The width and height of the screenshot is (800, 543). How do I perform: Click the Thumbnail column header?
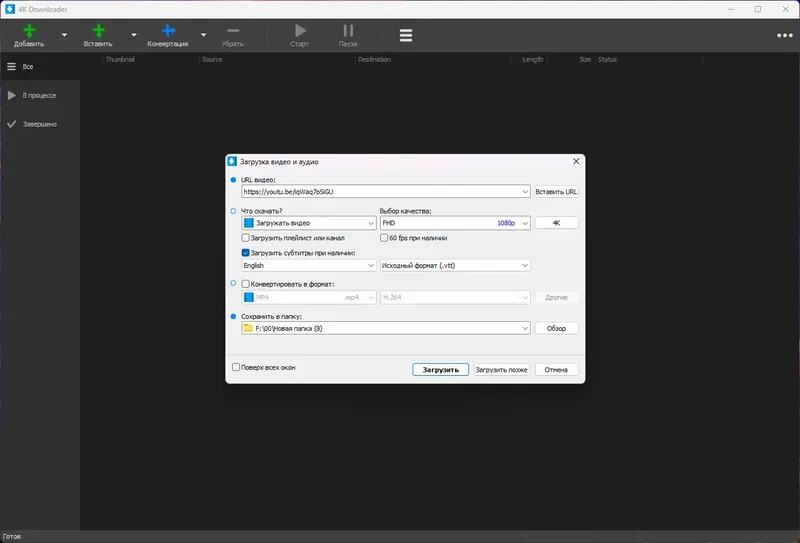120,60
